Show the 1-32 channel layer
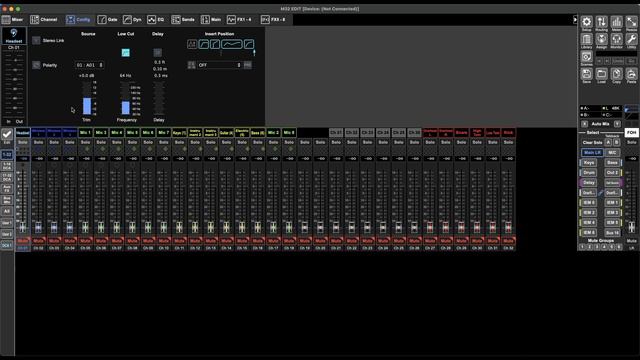This screenshot has height=360, width=640. pyautogui.click(x=7, y=155)
